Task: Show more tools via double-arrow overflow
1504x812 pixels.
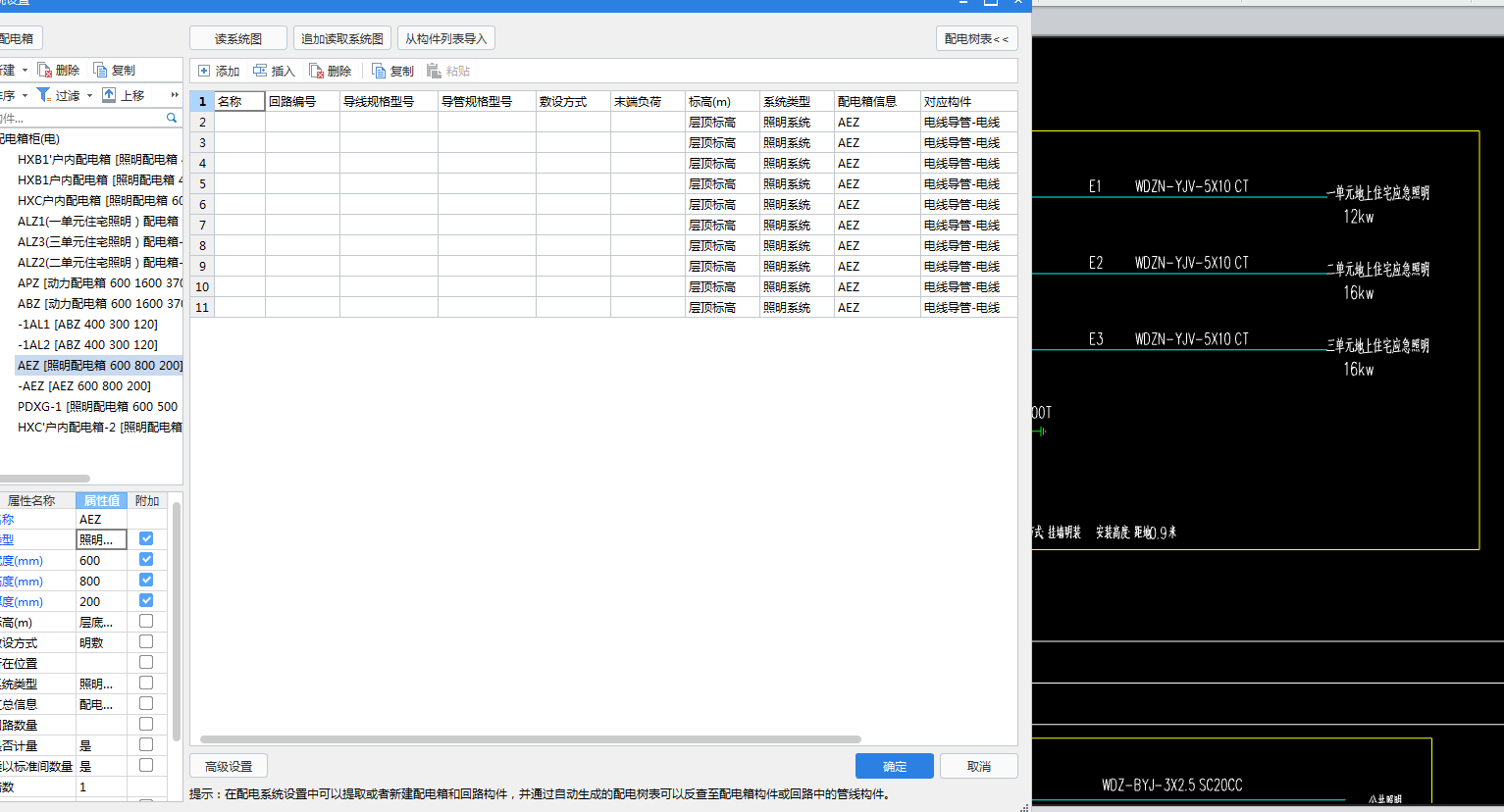Action: tap(176, 95)
